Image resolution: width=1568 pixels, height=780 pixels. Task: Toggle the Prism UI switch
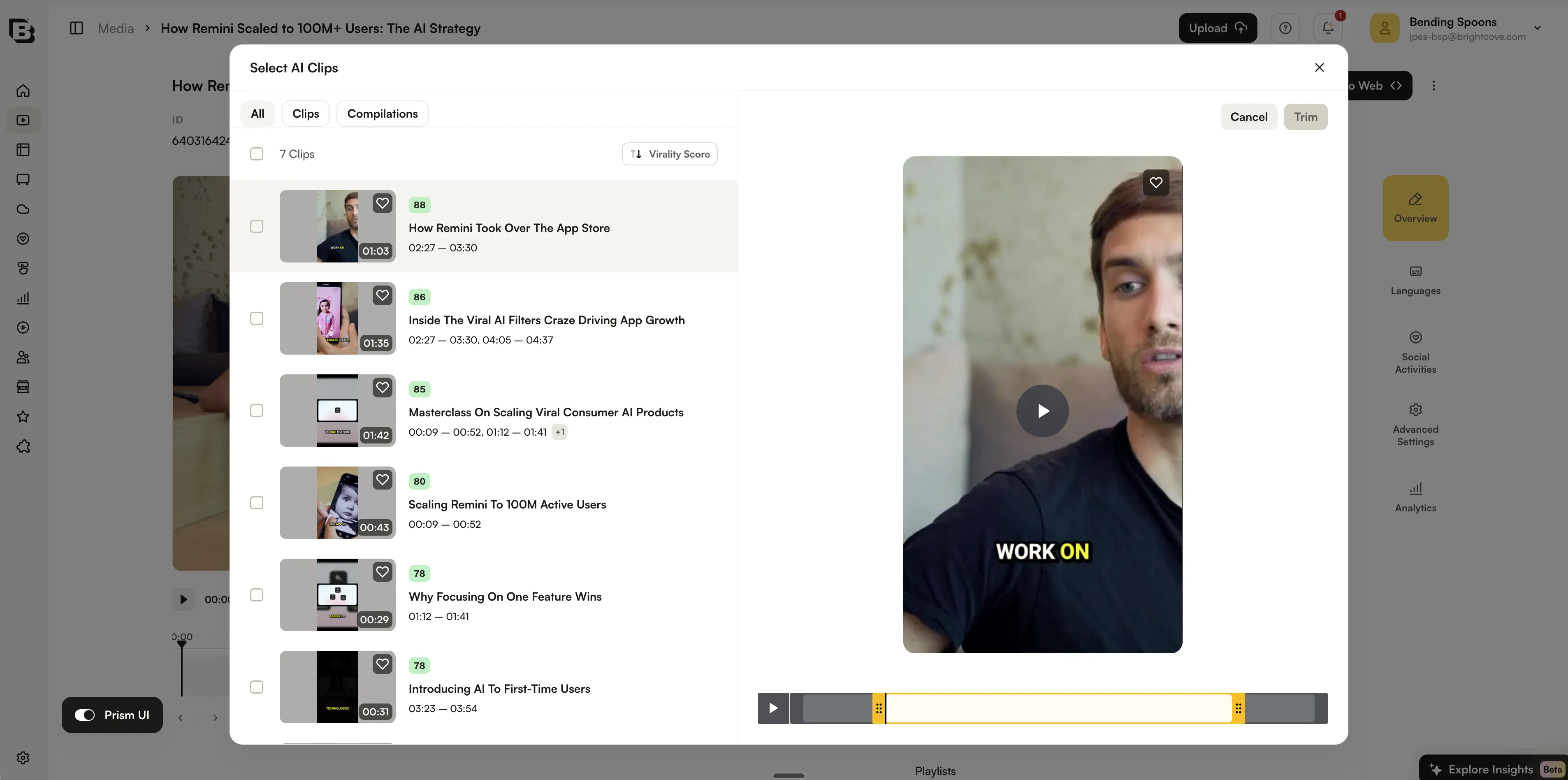coord(85,715)
